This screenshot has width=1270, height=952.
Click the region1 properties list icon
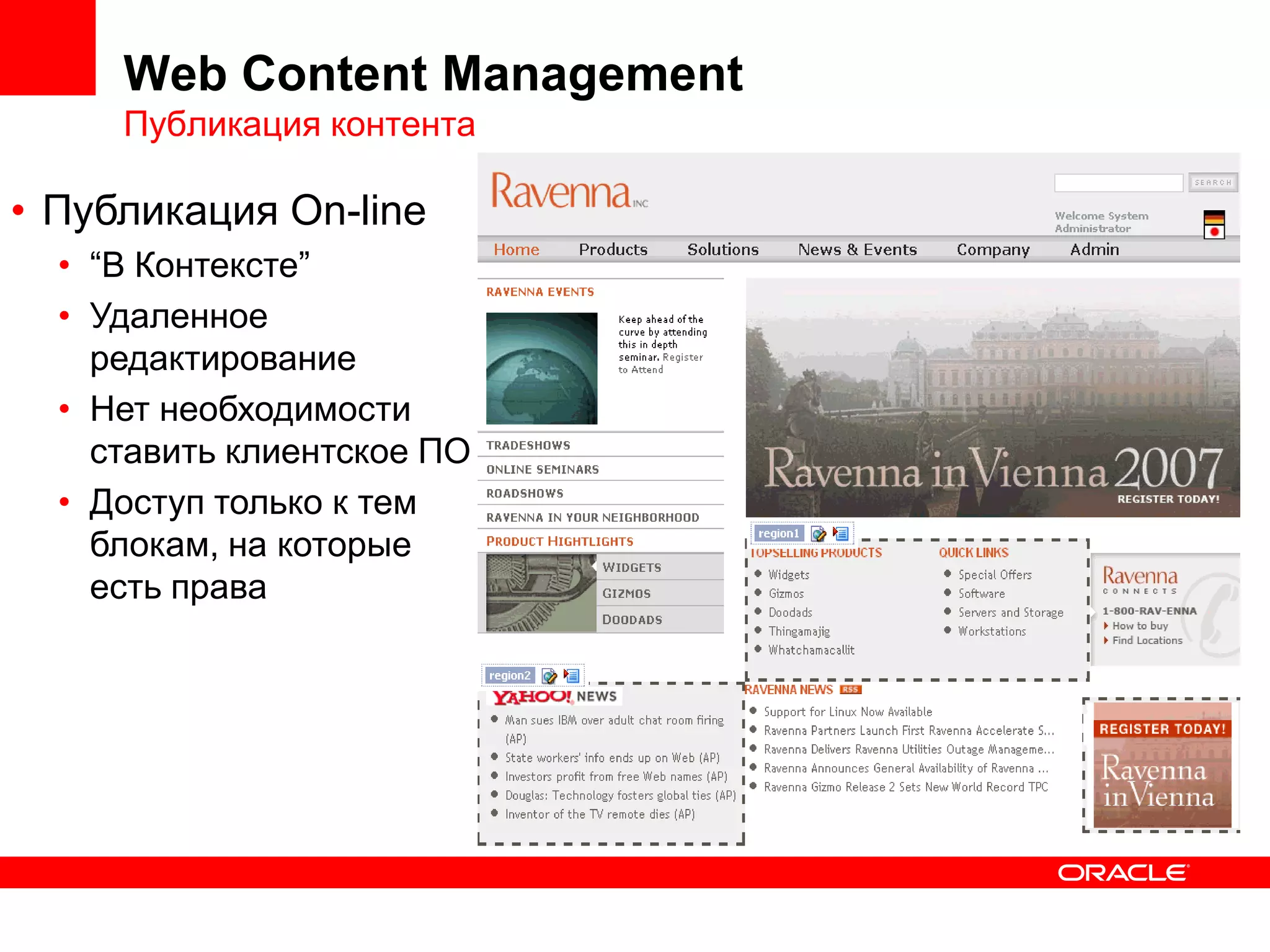click(841, 534)
